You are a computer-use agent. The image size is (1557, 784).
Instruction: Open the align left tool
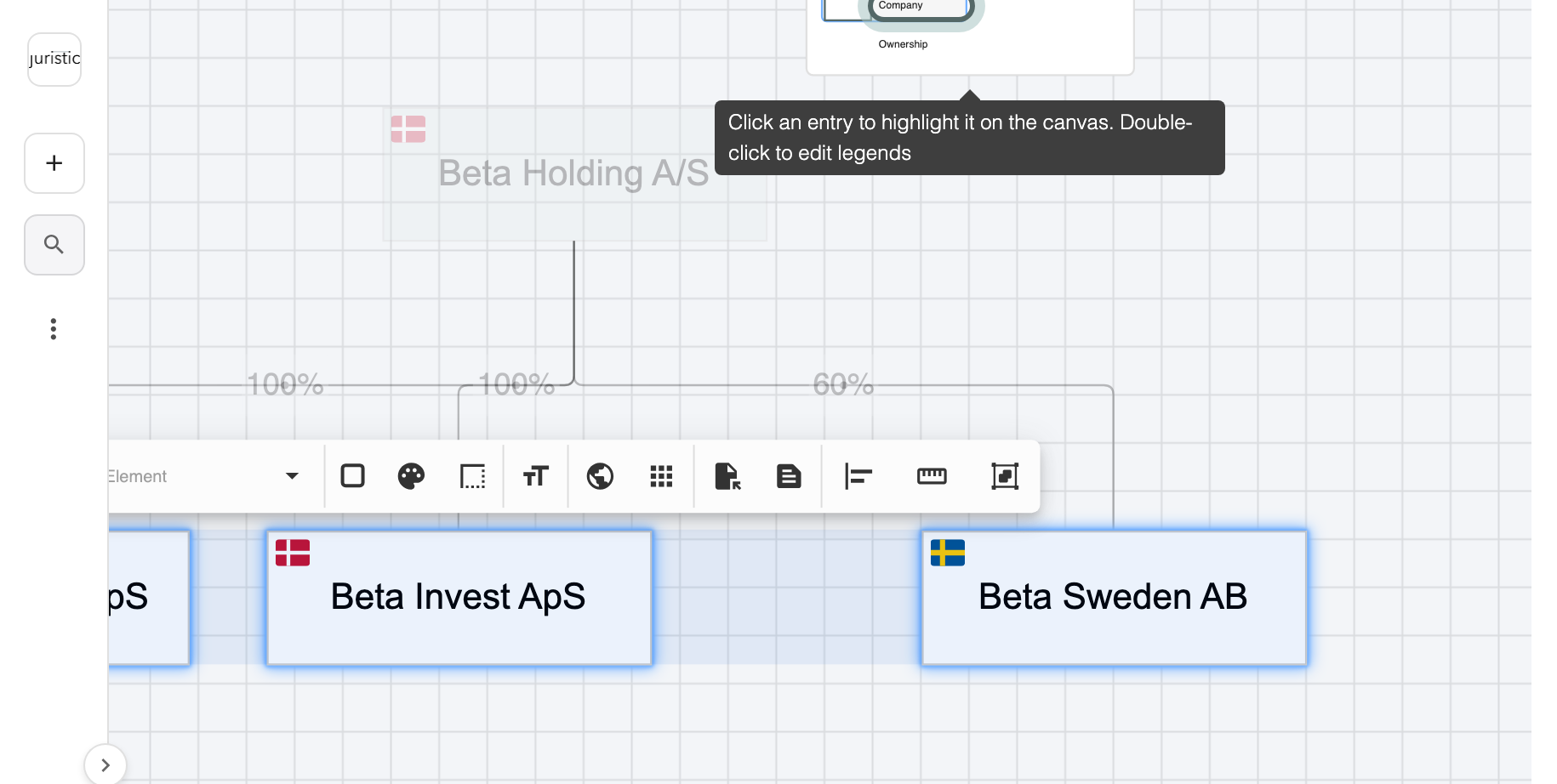858,476
